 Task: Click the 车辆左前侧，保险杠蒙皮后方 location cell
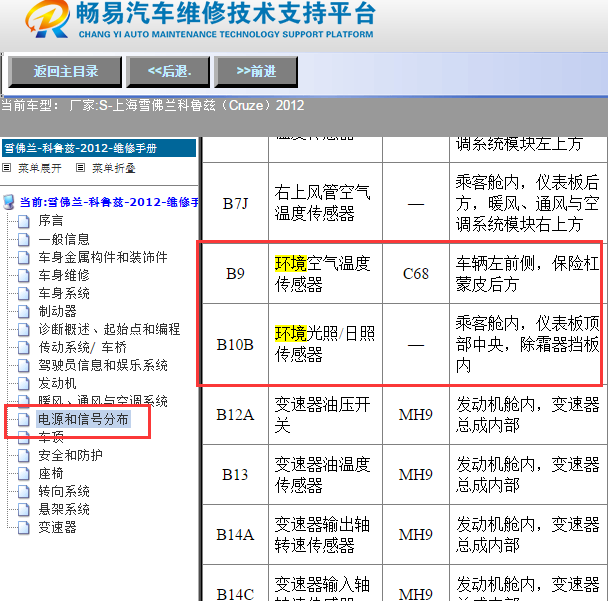coord(527,274)
